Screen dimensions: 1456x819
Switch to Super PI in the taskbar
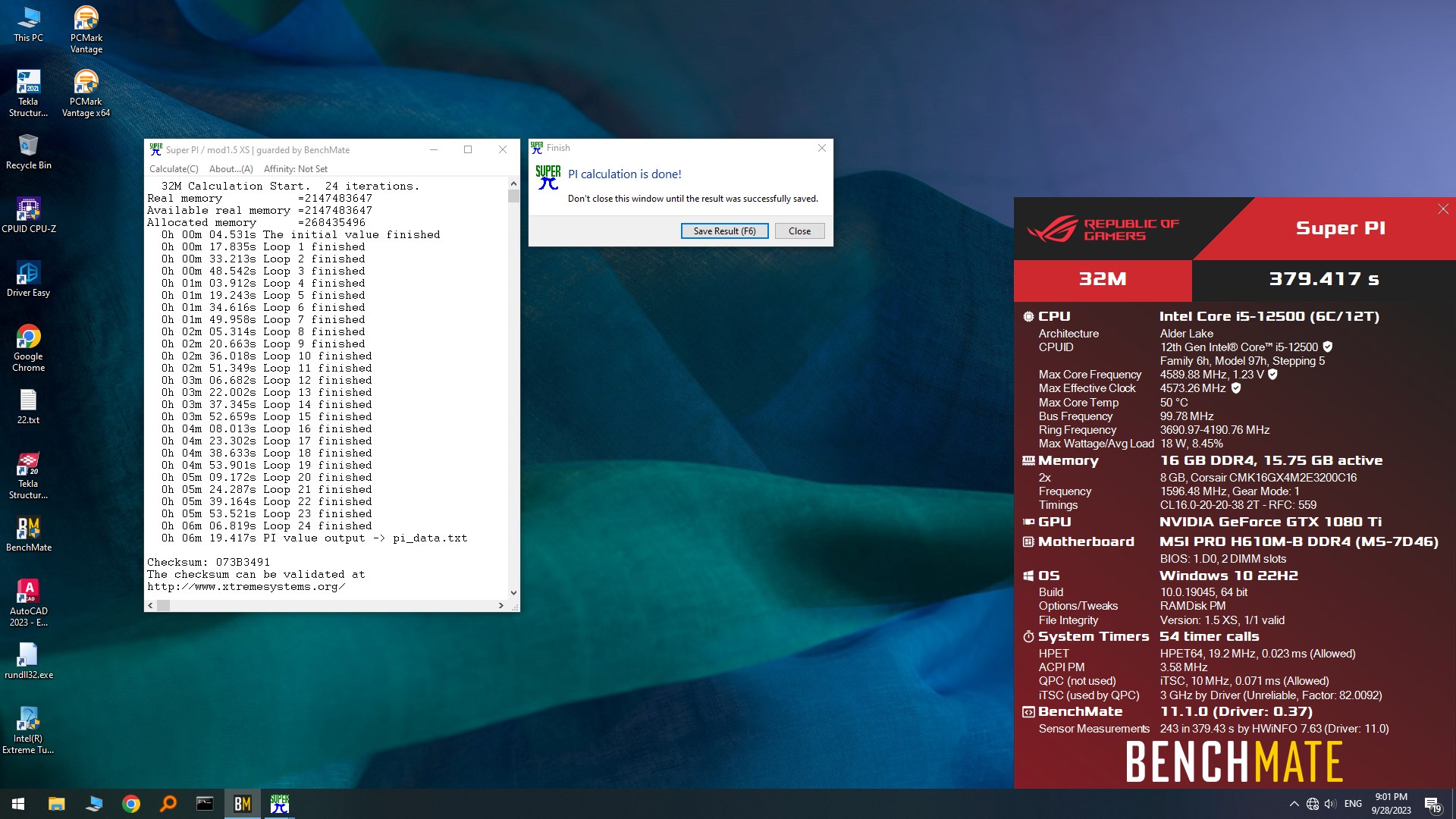pos(280,804)
